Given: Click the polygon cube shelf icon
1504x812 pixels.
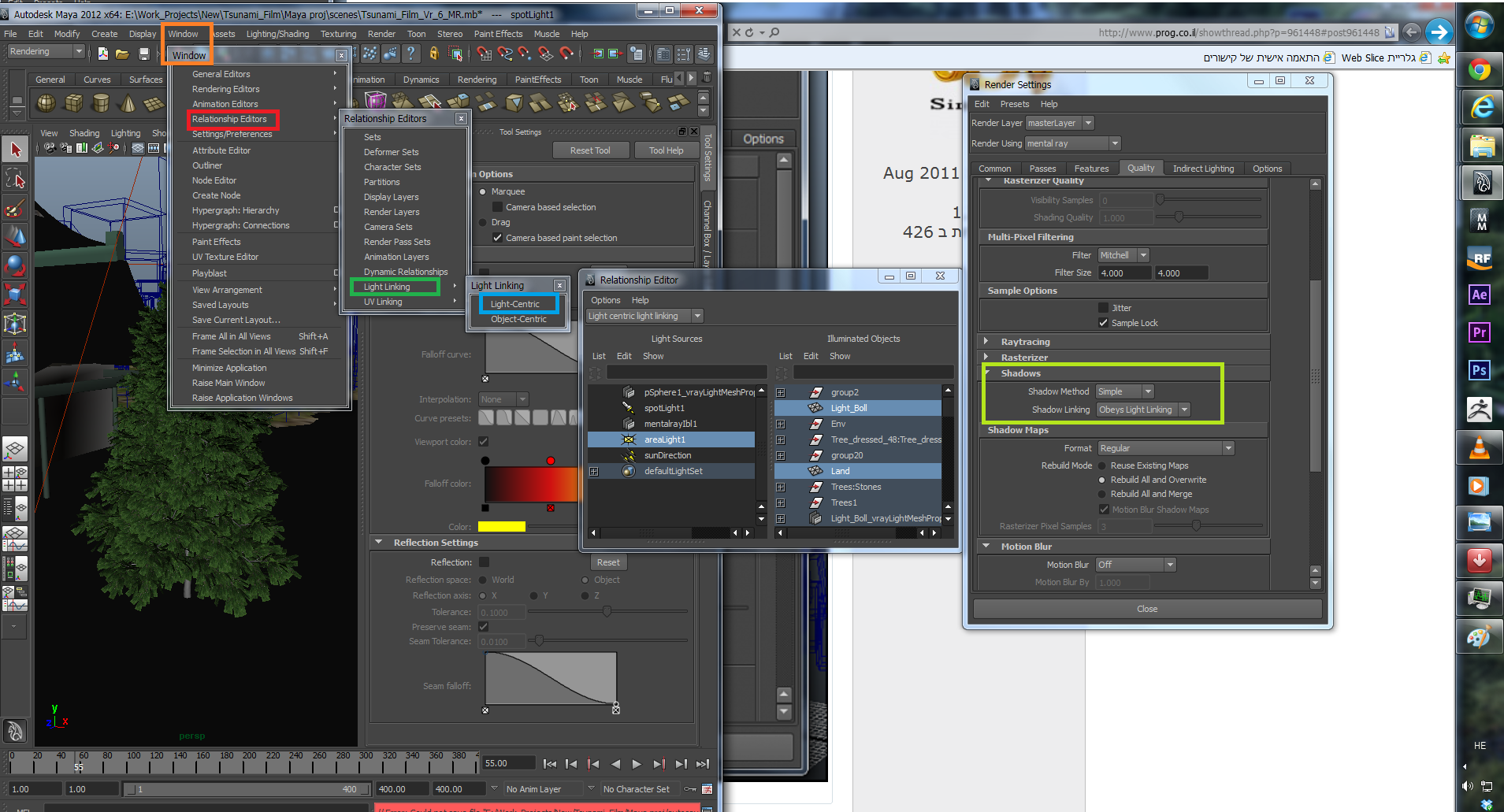Looking at the screenshot, I should 73,103.
